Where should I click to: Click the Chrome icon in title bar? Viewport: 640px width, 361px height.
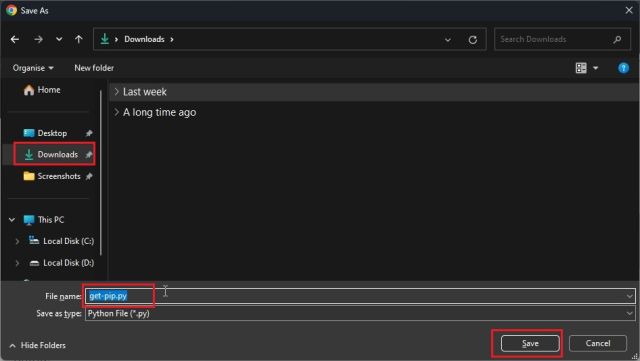coord(11,10)
